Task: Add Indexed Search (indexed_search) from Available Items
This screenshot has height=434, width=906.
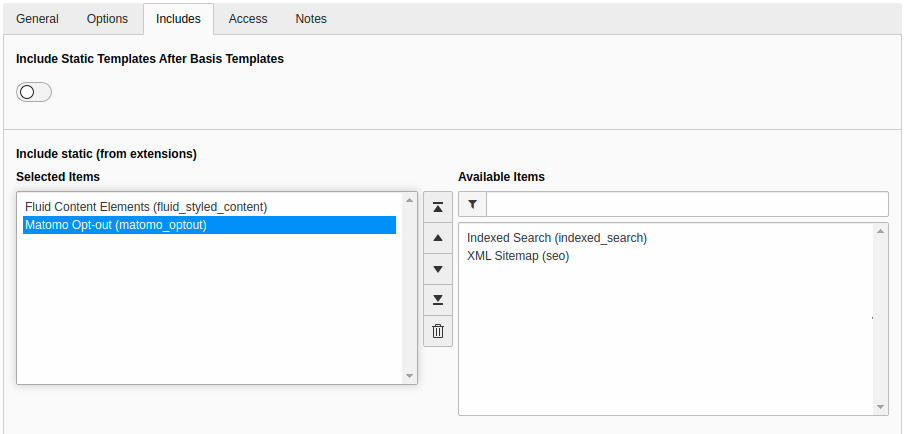Action: 668,238
